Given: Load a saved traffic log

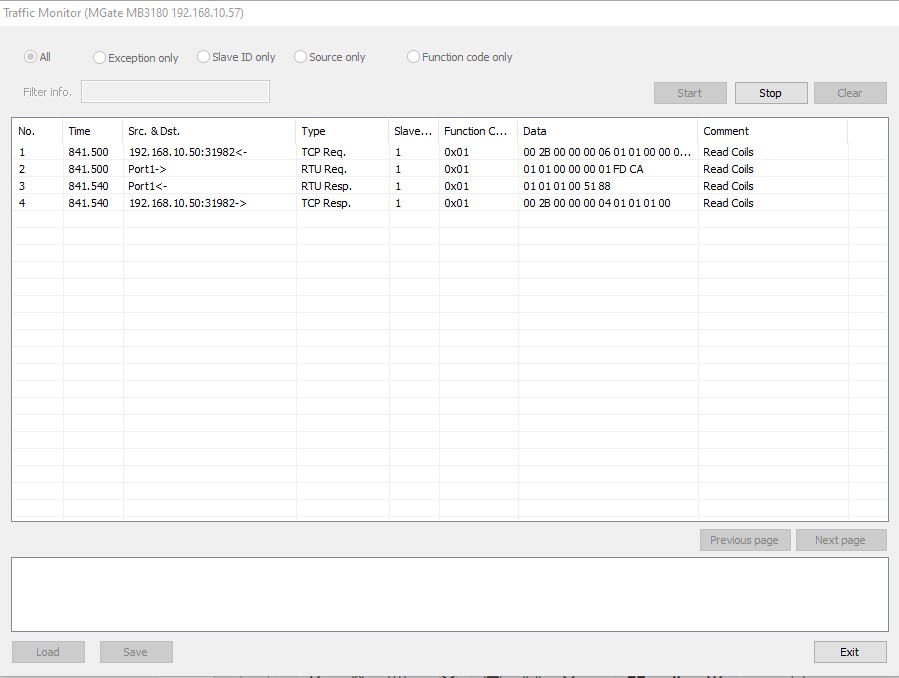Looking at the screenshot, I should pos(48,652).
